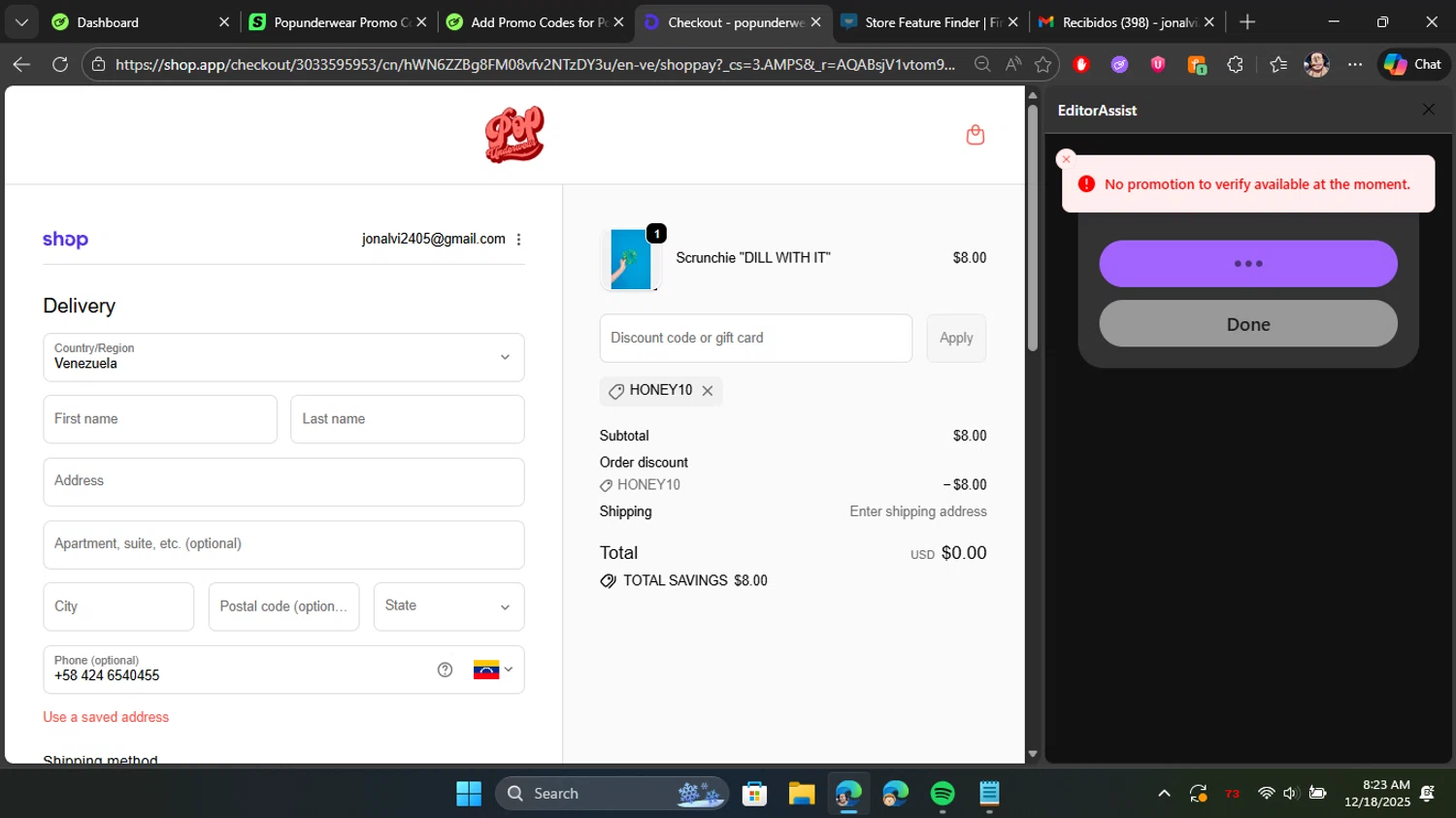The height and width of the screenshot is (818, 1456).
Task: Focus the Address input field
Action: [283, 482]
